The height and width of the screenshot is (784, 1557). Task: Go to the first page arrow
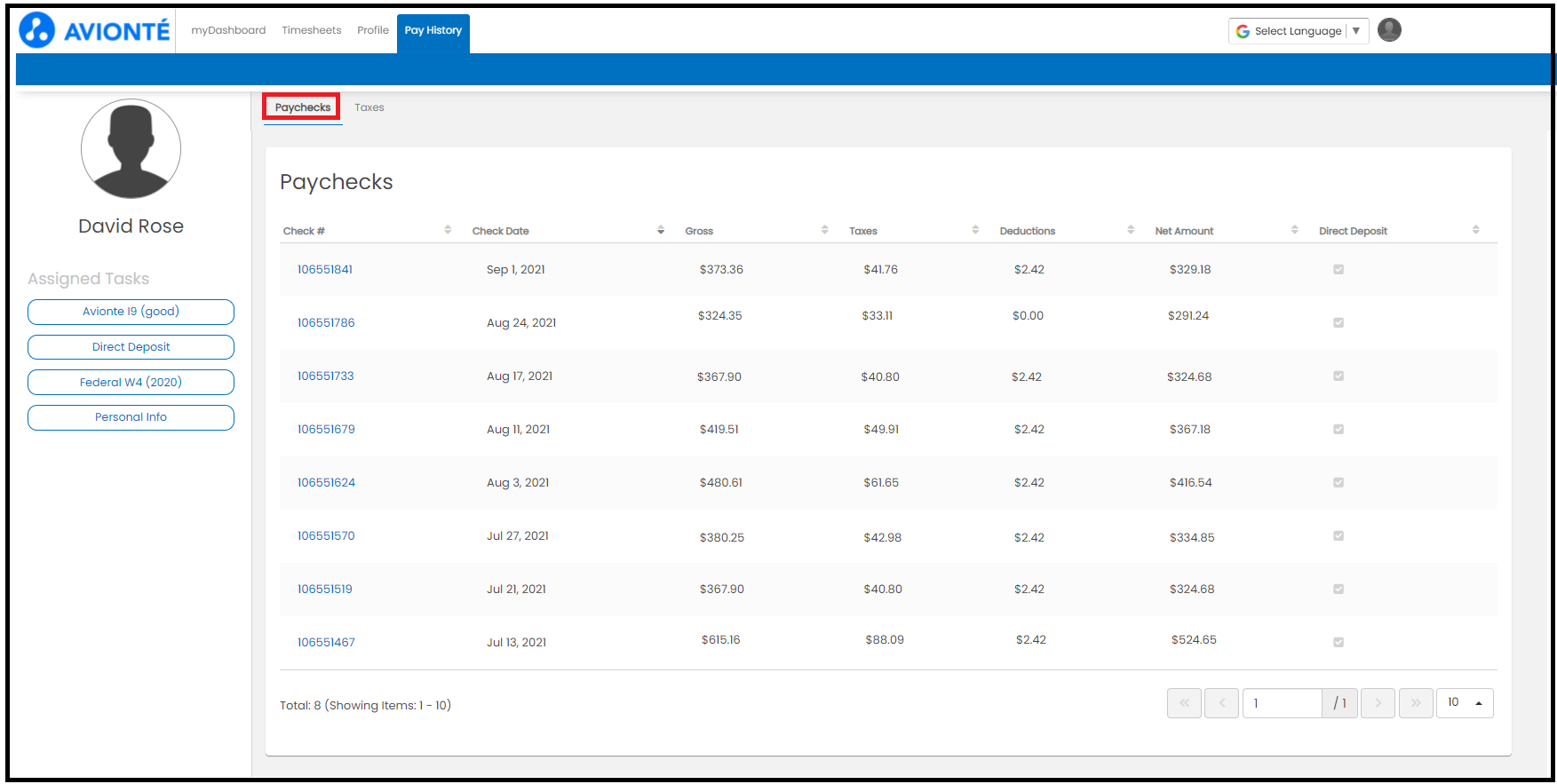tap(1184, 703)
